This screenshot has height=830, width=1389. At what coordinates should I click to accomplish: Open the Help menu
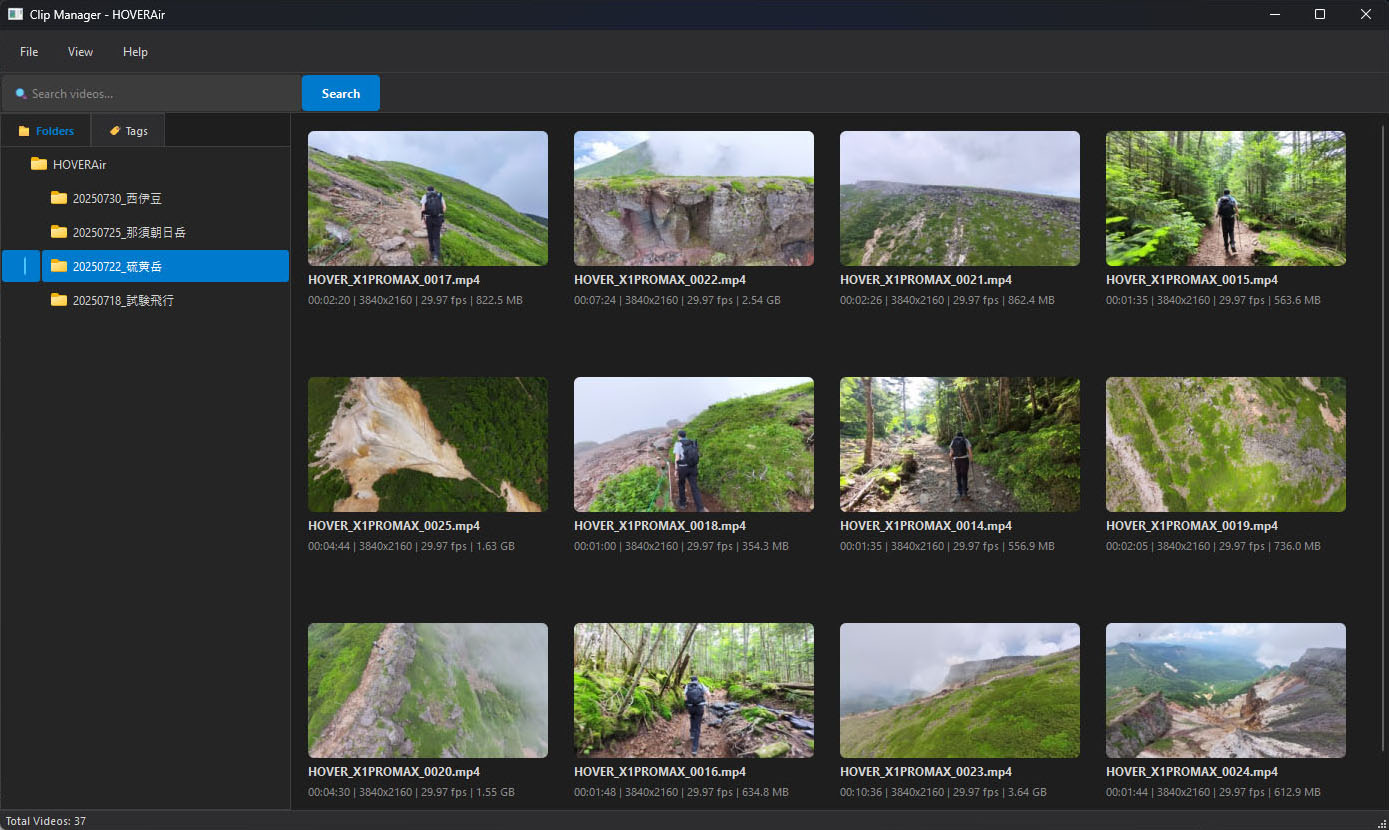click(135, 52)
